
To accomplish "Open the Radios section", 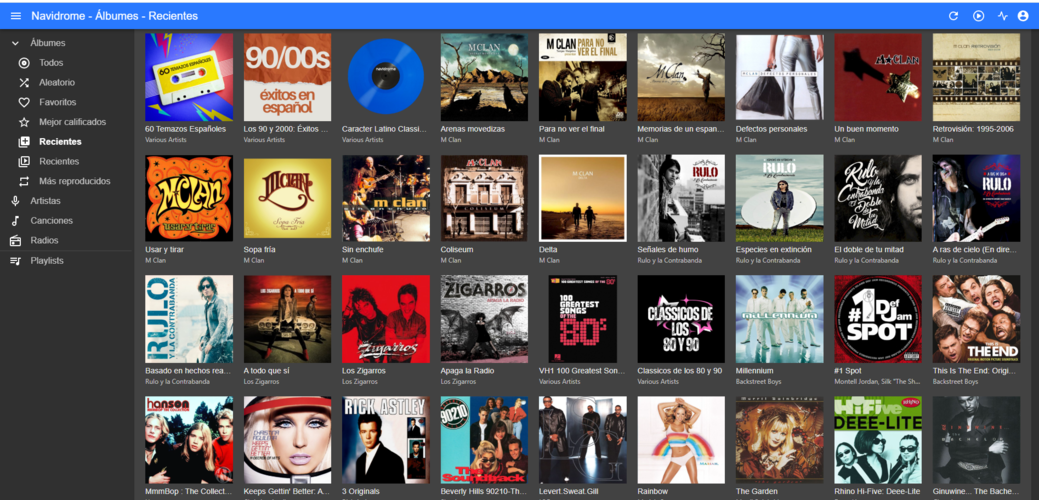I will point(44,241).
